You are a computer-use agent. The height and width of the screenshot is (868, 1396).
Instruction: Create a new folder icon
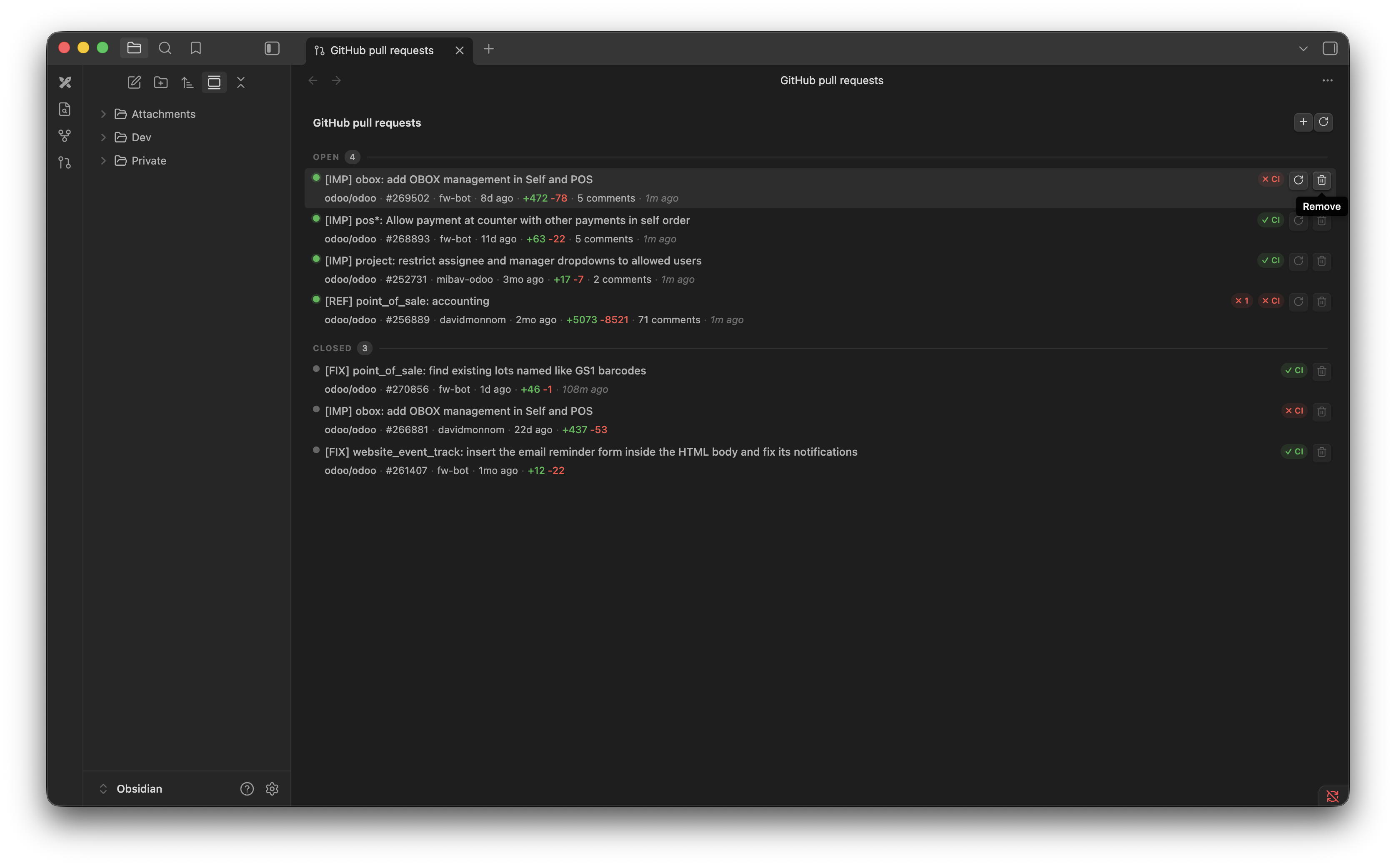pyautogui.click(x=161, y=82)
